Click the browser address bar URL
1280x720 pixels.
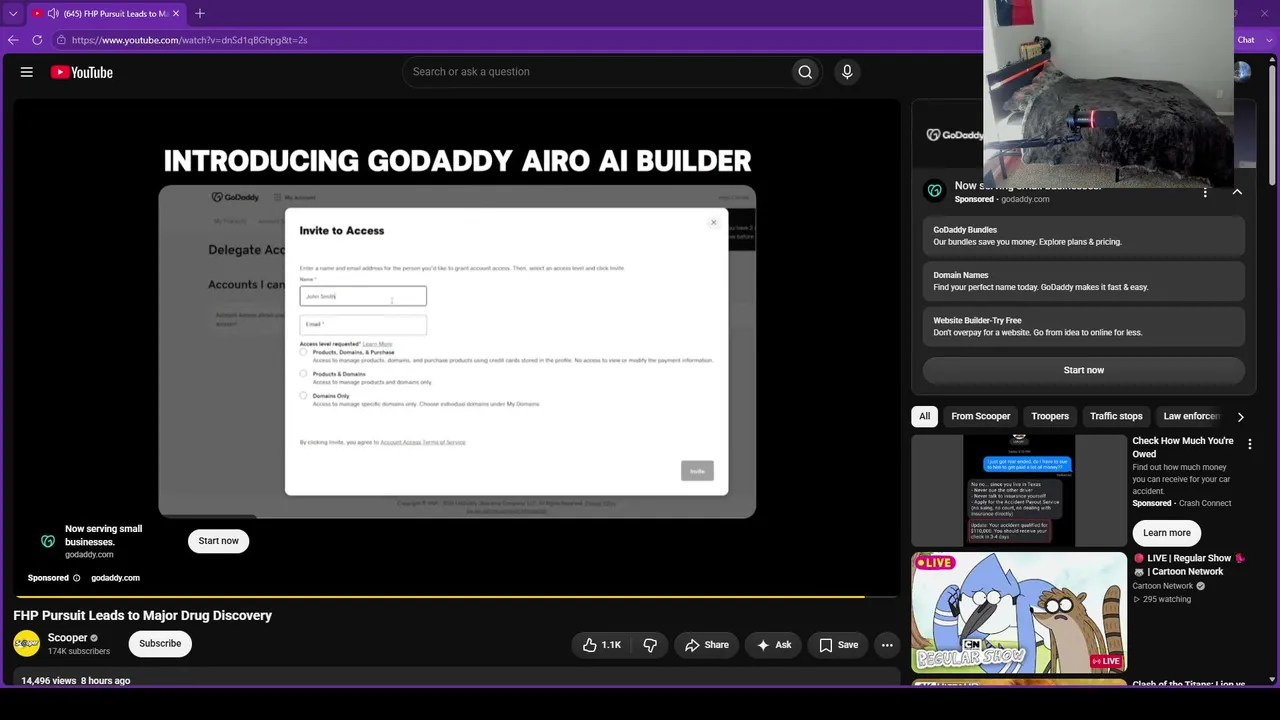click(189, 40)
